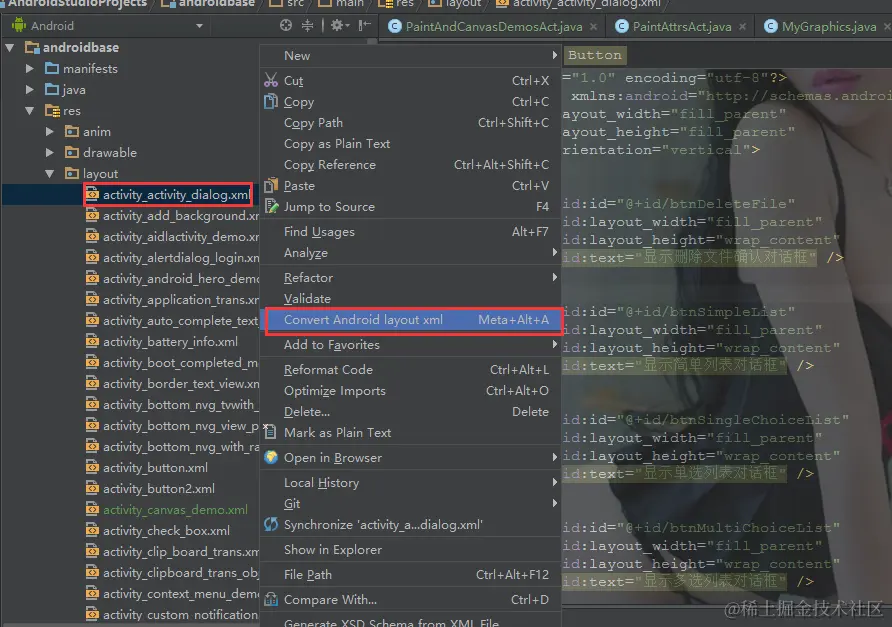This screenshot has width=892, height=627.
Task: Click the activity_add_background xml file icon
Action: 92,216
